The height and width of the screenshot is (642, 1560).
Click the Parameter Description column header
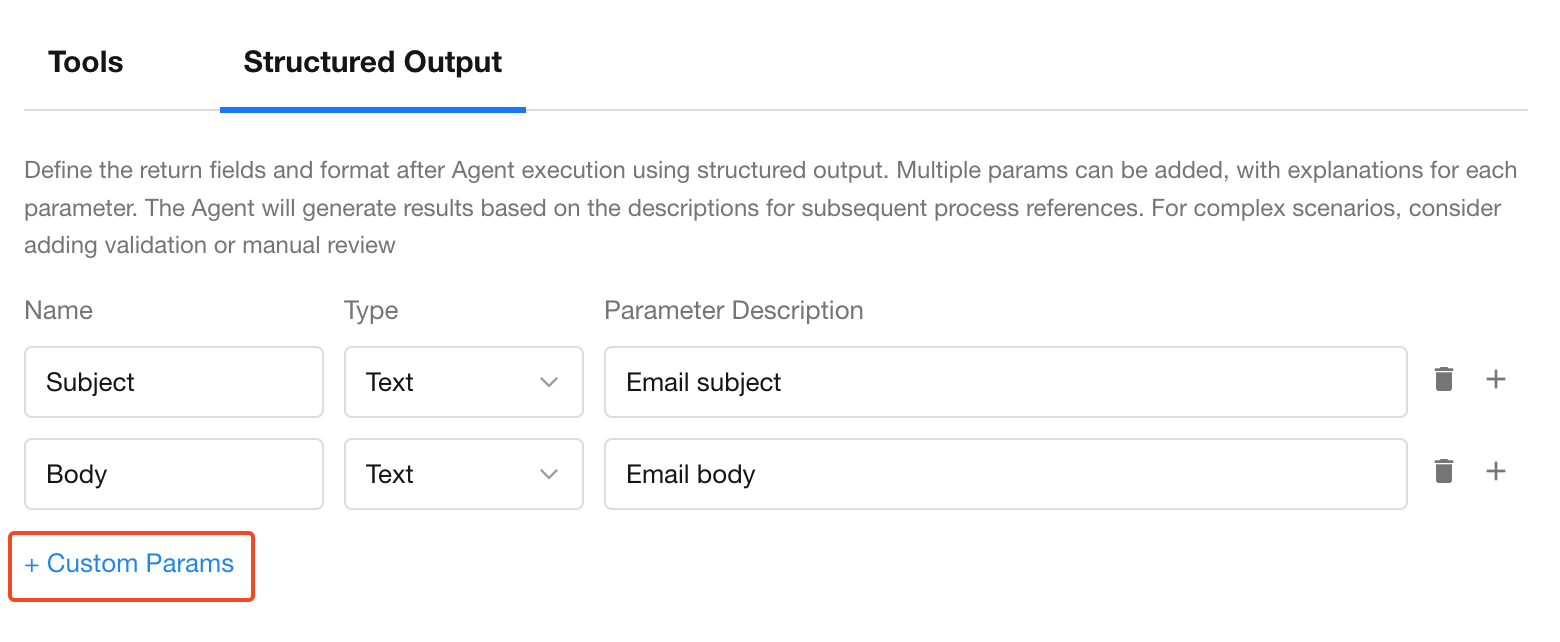point(733,310)
